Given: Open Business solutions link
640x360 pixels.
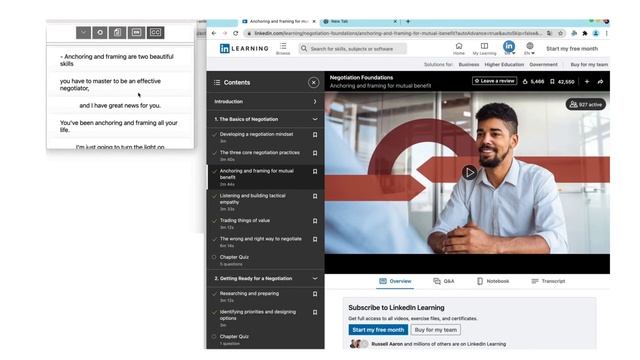Looking at the screenshot, I should pyautogui.click(x=469, y=64).
